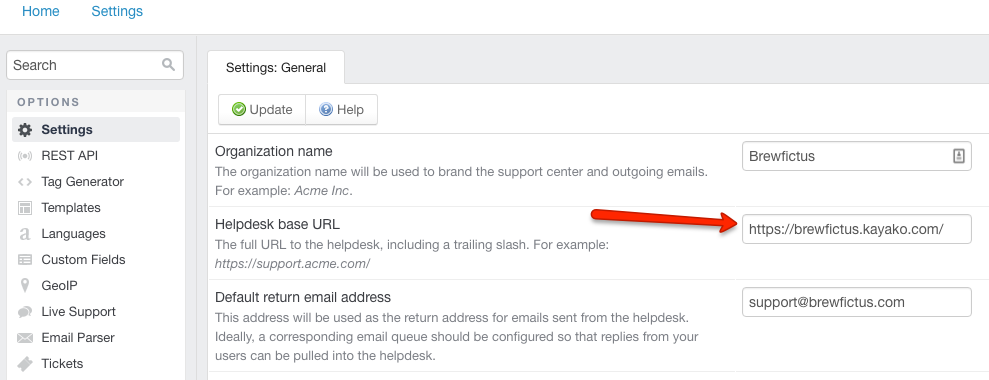Open the Home menu item
The image size is (989, 380).
[41, 11]
